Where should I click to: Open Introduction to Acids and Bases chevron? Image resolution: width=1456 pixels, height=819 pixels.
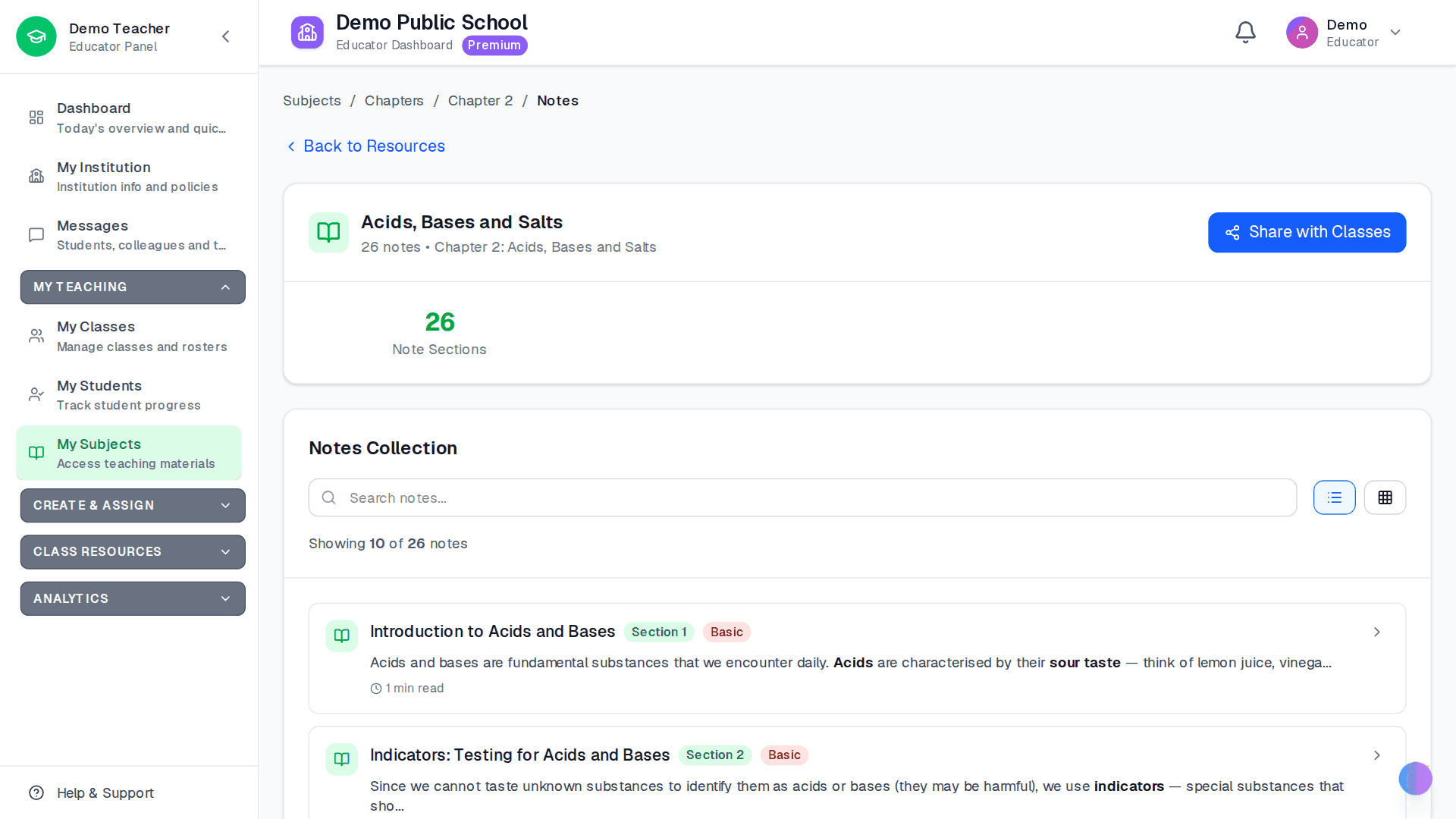click(x=1377, y=632)
